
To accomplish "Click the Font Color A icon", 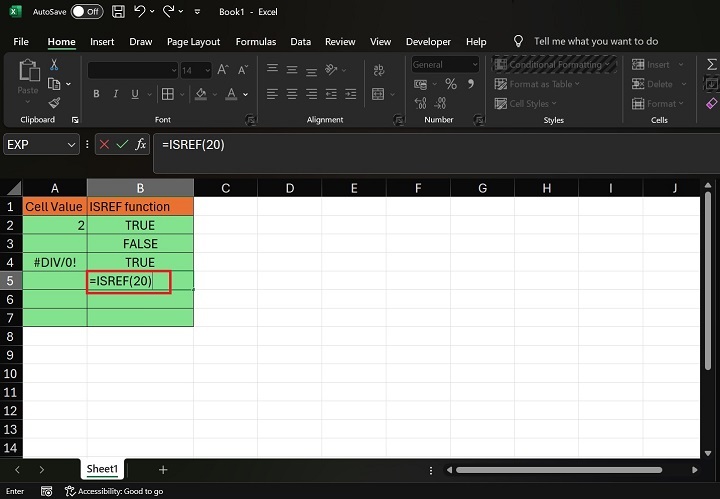I will [231, 94].
